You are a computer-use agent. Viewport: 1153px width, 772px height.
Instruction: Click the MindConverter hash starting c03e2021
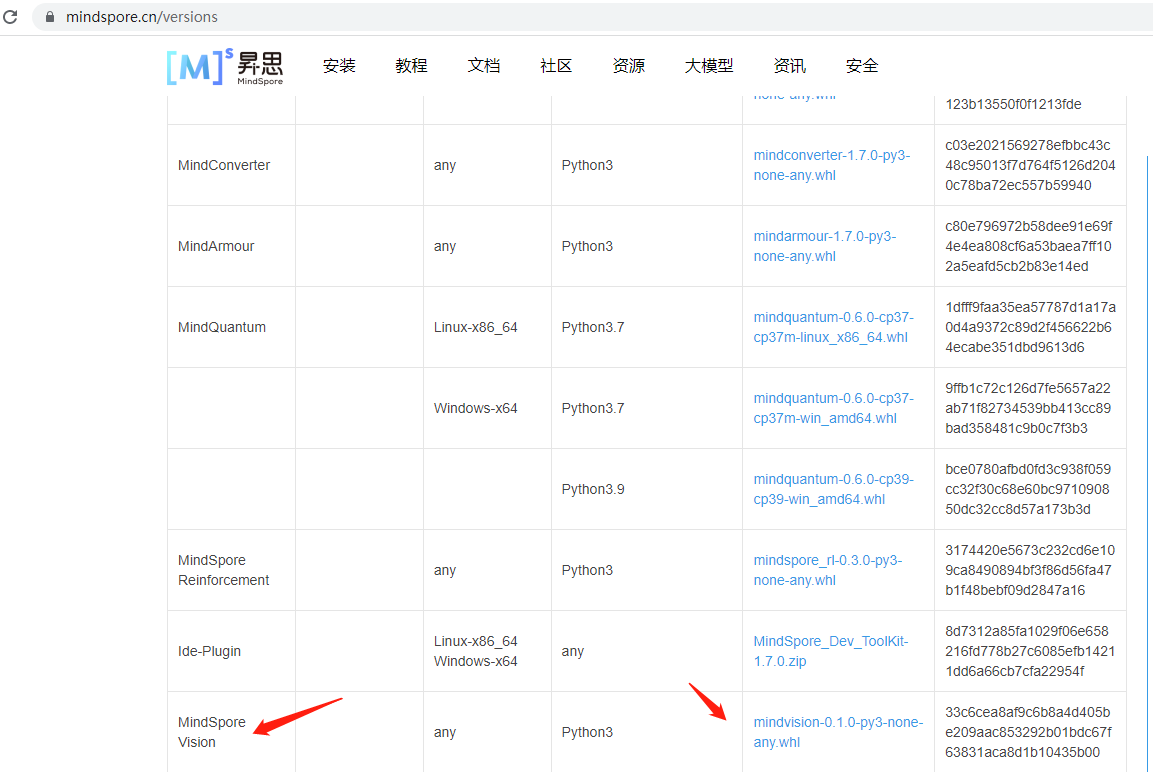pos(1029,165)
